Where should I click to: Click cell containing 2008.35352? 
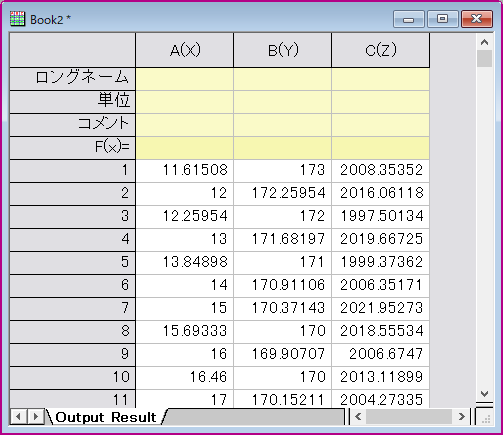pos(381,171)
